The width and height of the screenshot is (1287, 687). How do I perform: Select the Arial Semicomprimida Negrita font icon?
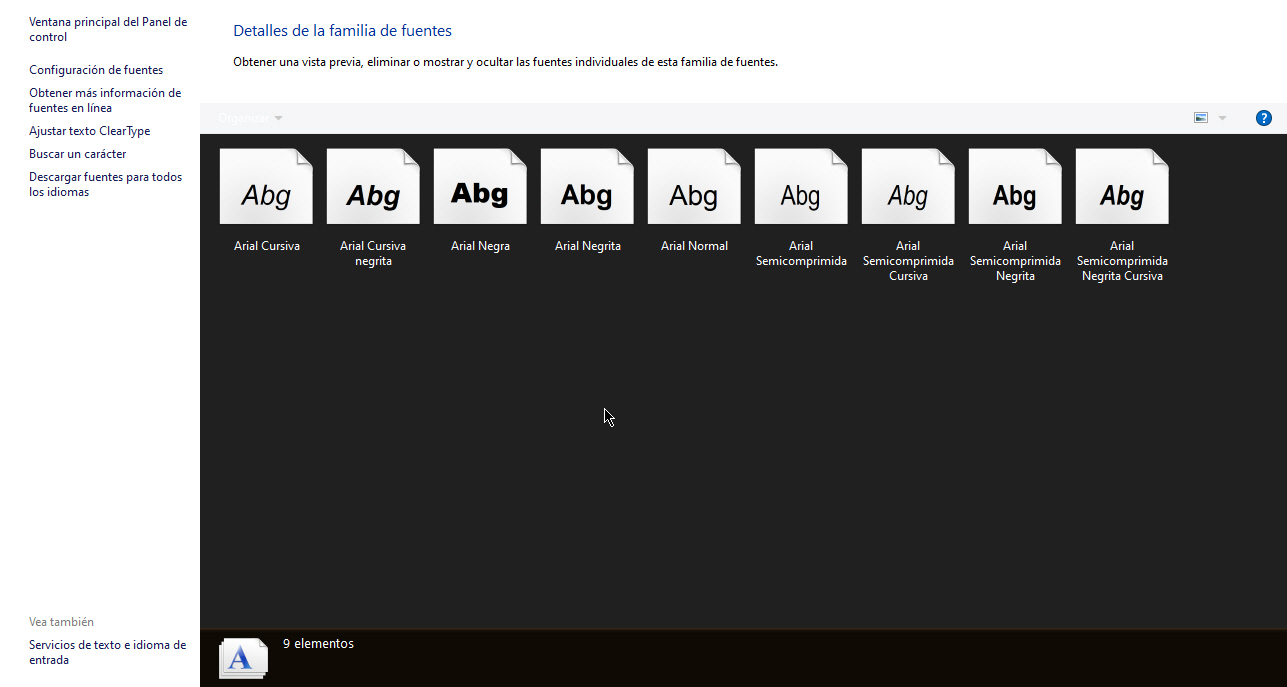point(1015,187)
